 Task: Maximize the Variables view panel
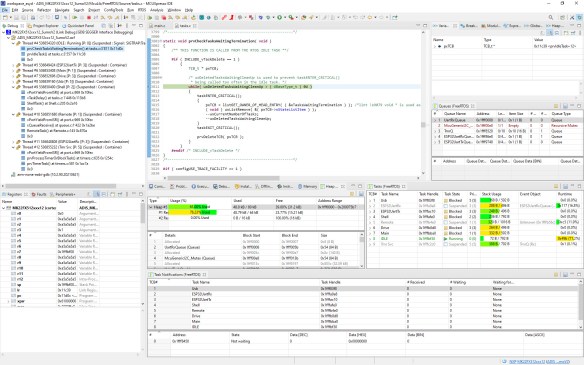(x=579, y=26)
